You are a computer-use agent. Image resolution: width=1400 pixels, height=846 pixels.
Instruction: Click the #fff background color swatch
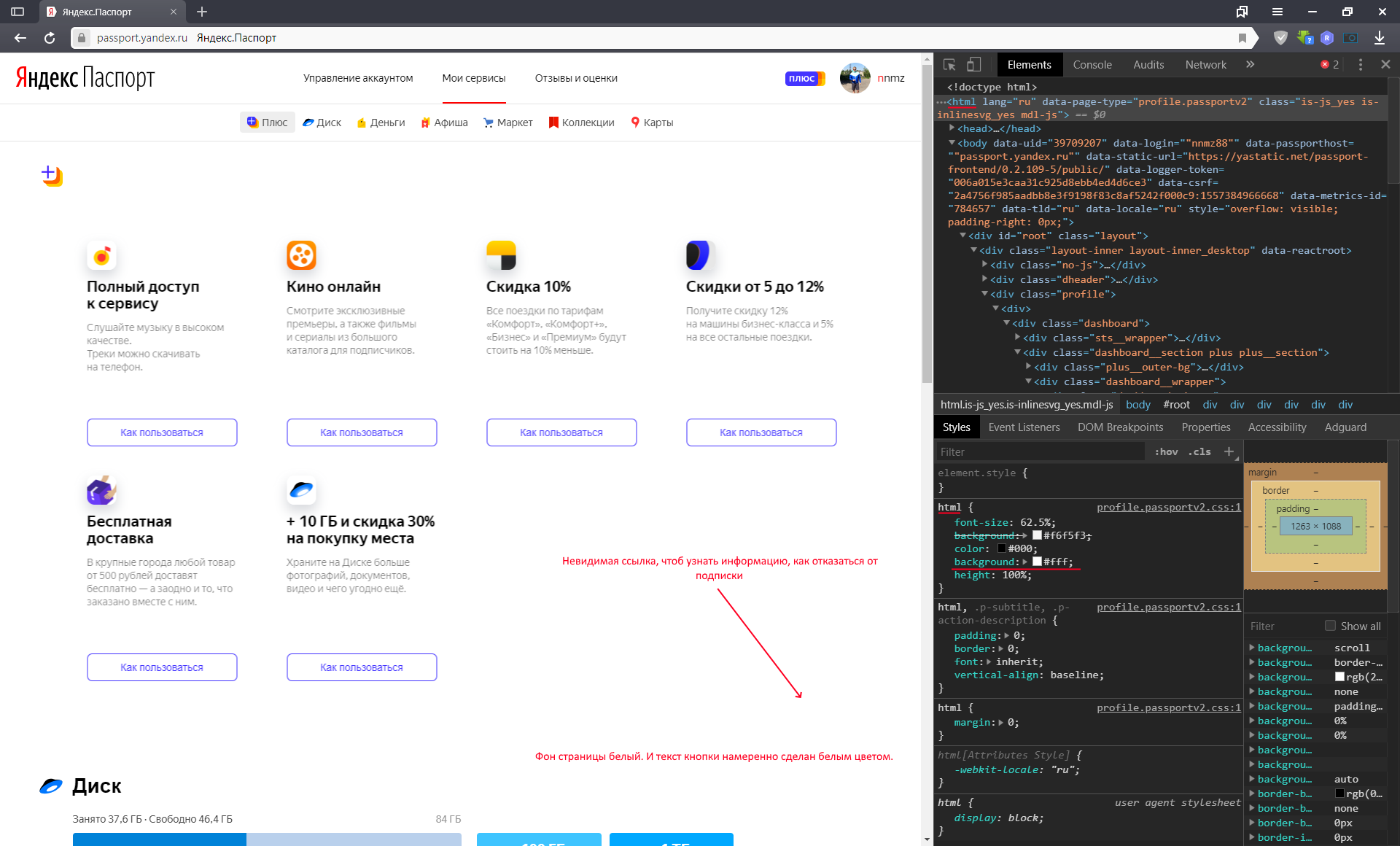pos(1037,562)
